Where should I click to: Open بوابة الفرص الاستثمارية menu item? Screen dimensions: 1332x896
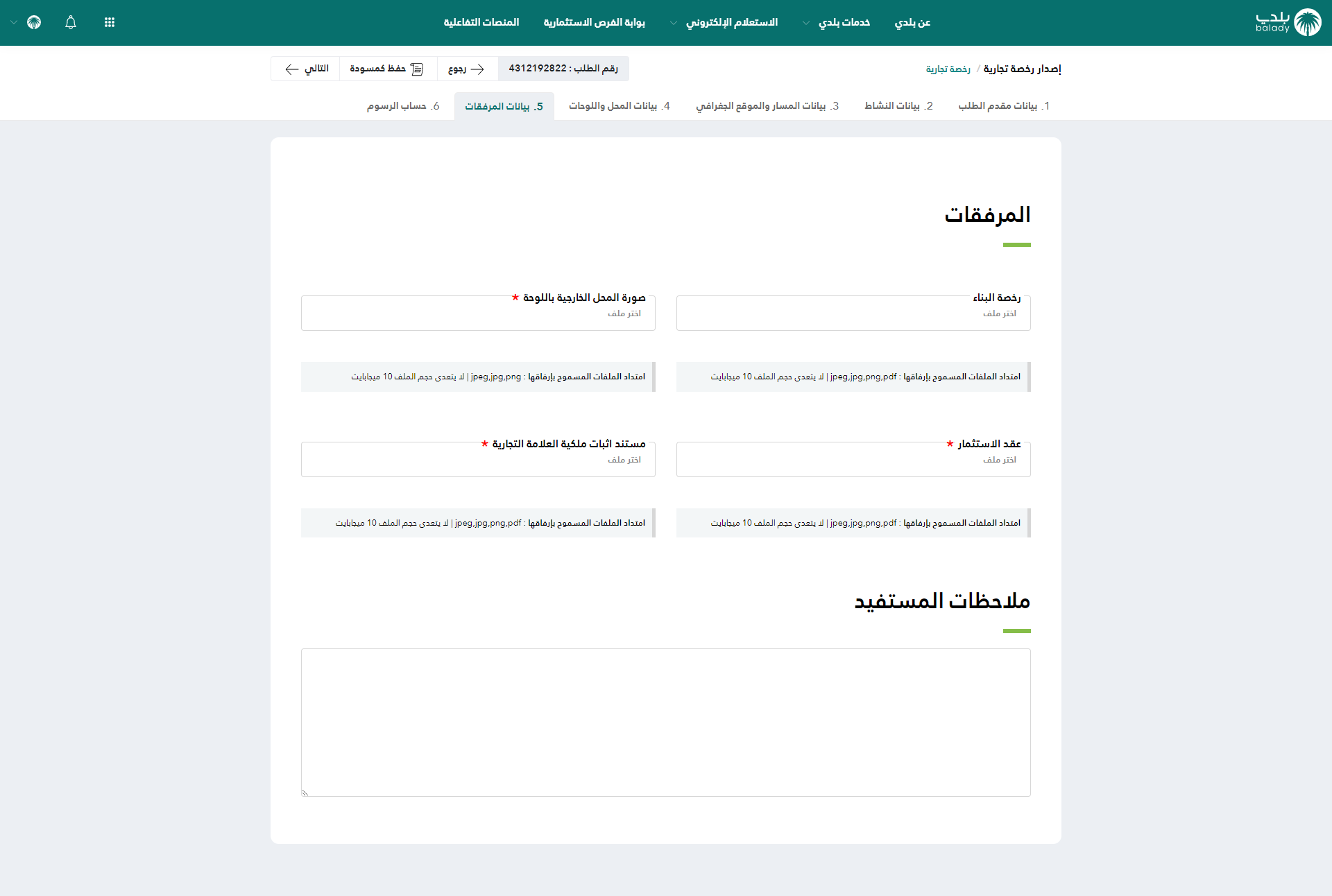[594, 23]
